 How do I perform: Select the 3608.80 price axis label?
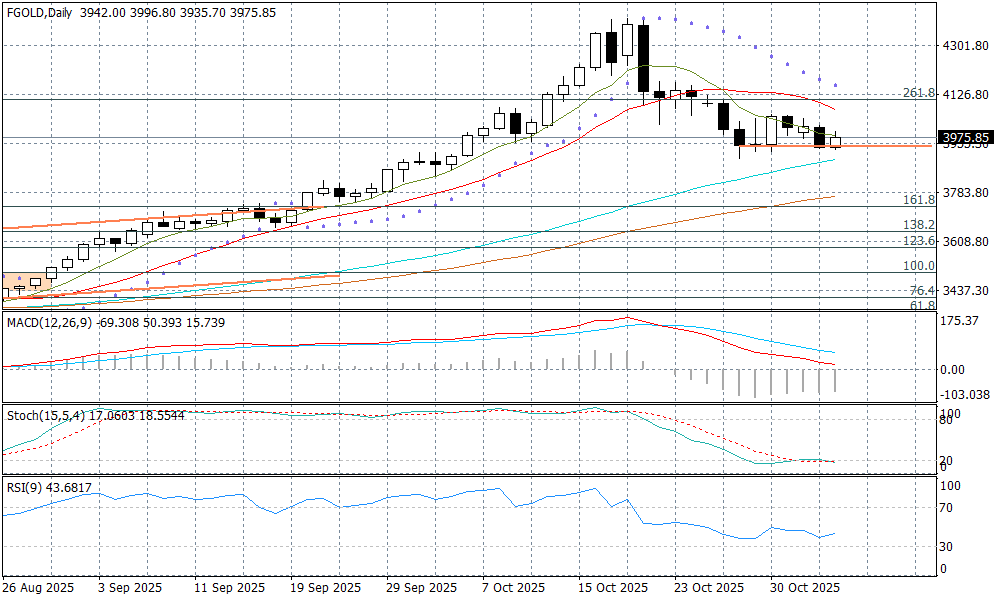click(966, 241)
